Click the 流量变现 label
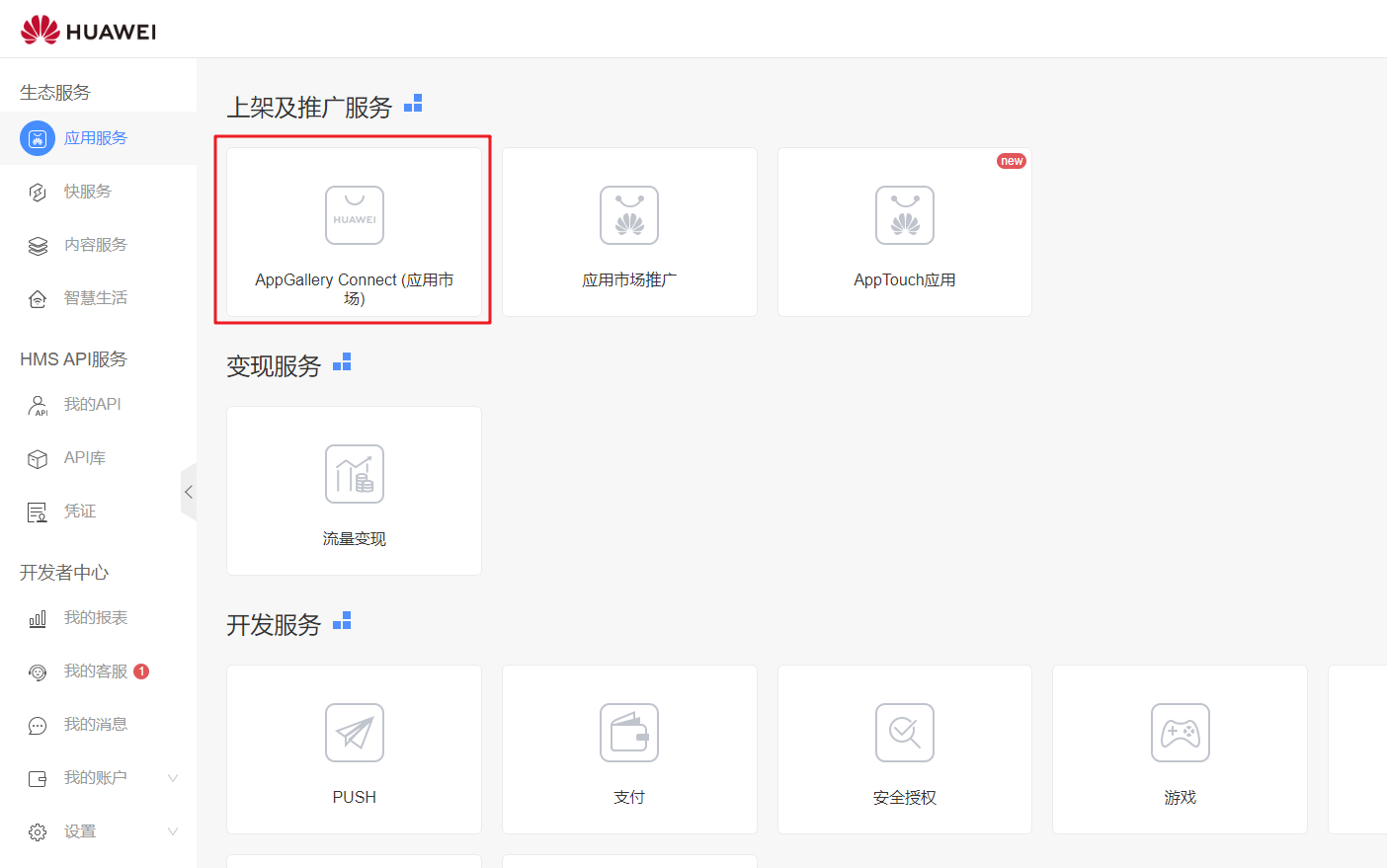 [355, 539]
